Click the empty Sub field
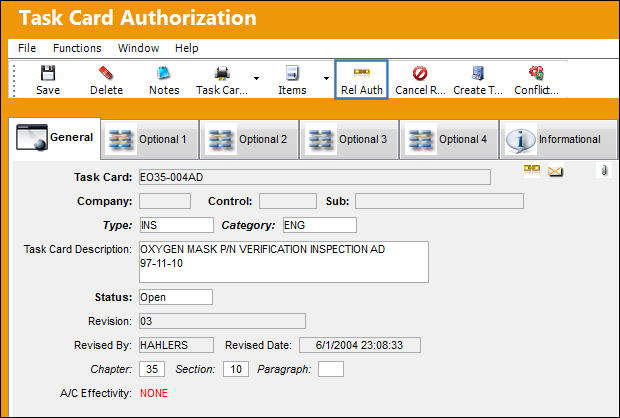Image resolution: width=620 pixels, height=418 pixels. pos(439,201)
